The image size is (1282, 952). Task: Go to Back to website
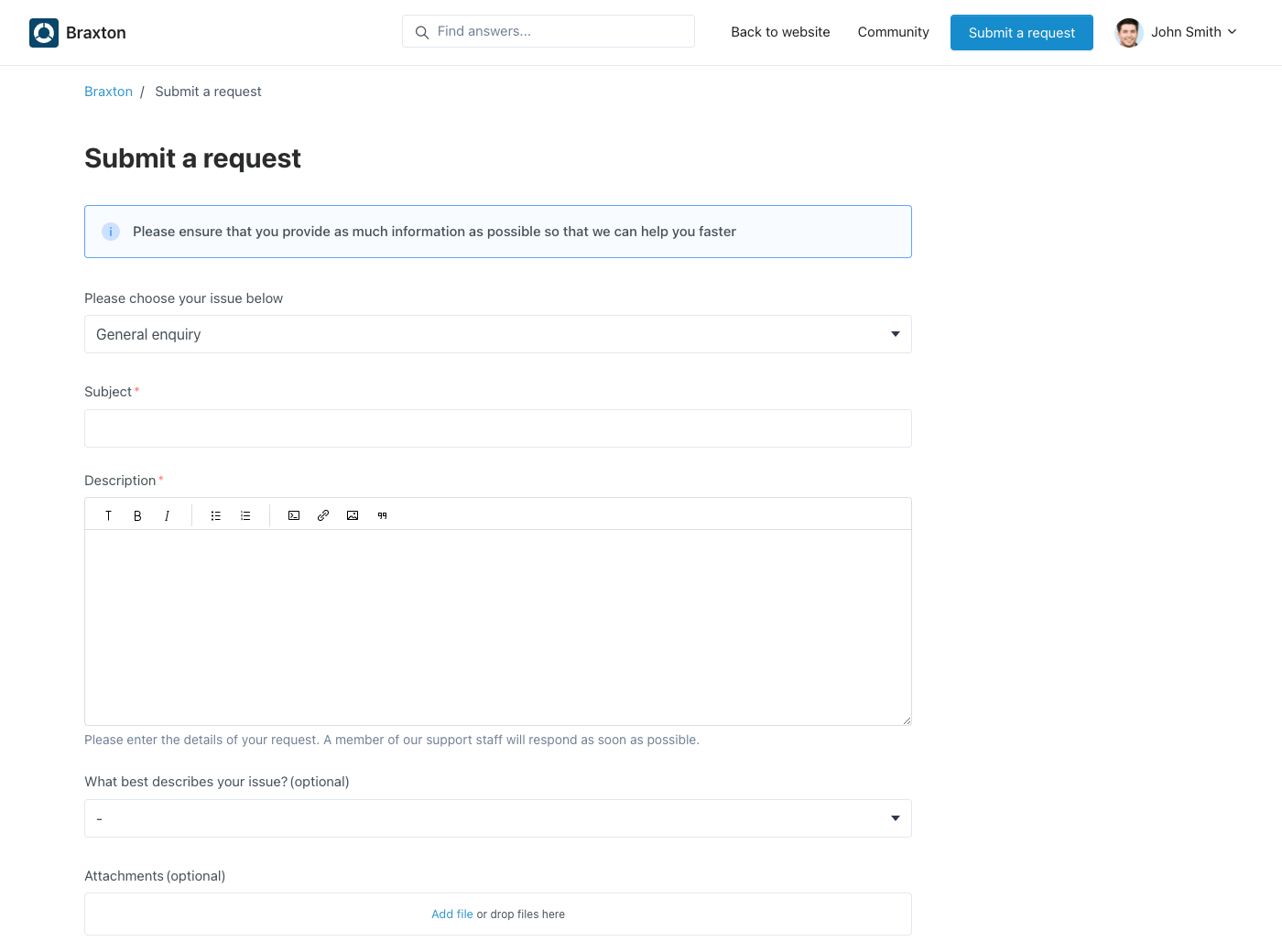(x=780, y=32)
